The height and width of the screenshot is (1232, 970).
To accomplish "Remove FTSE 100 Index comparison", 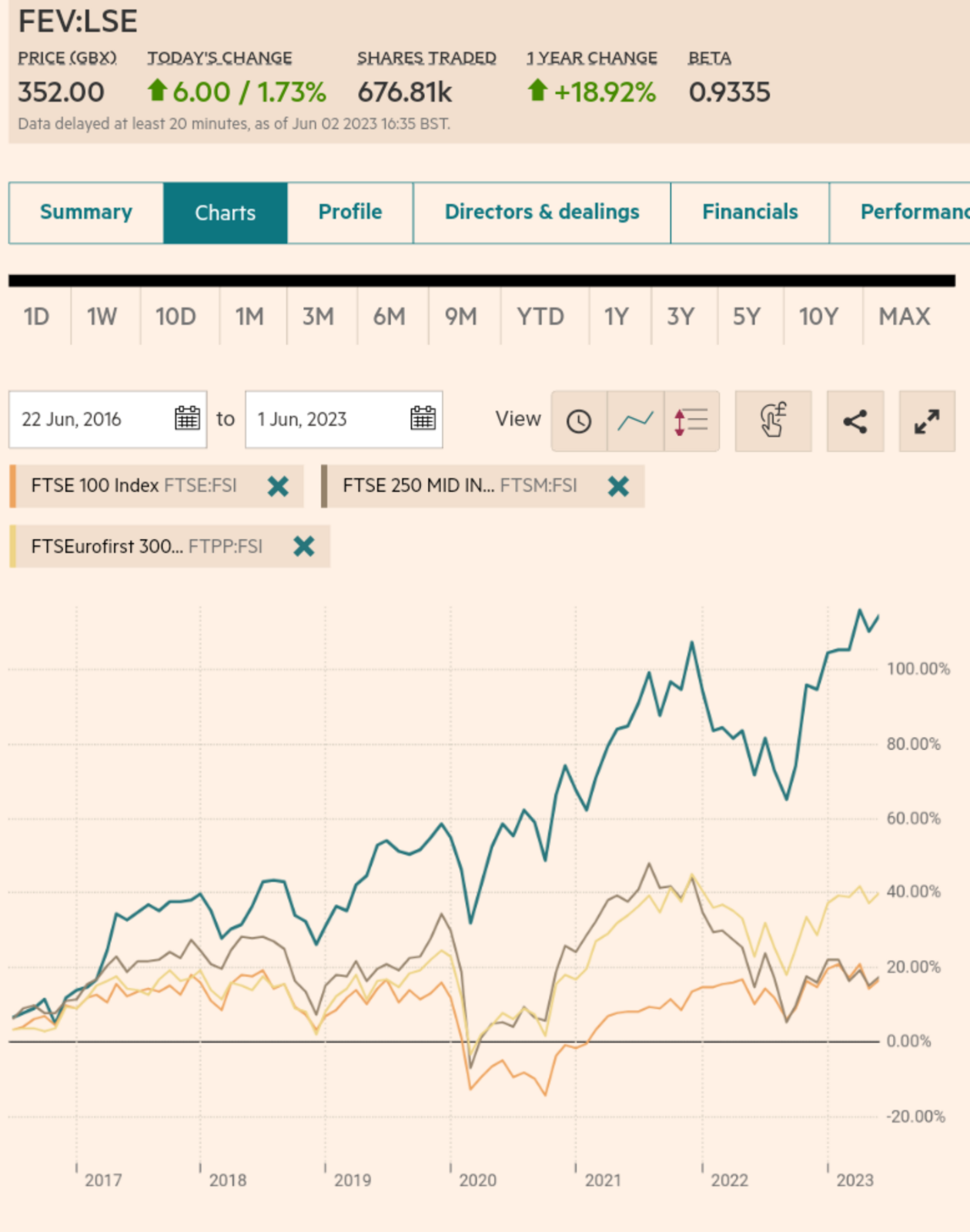I will coord(278,486).
